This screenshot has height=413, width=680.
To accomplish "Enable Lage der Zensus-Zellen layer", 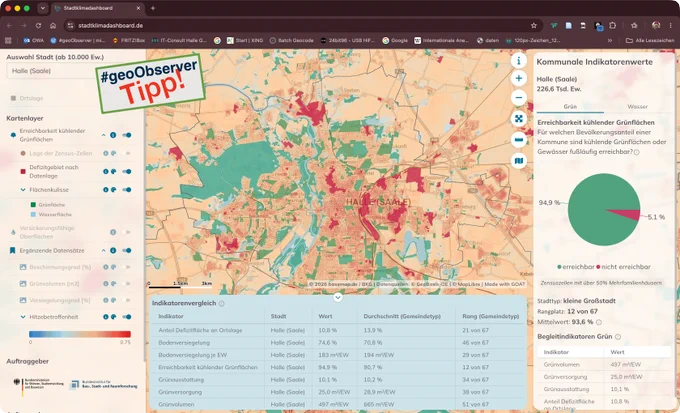I will (127, 153).
